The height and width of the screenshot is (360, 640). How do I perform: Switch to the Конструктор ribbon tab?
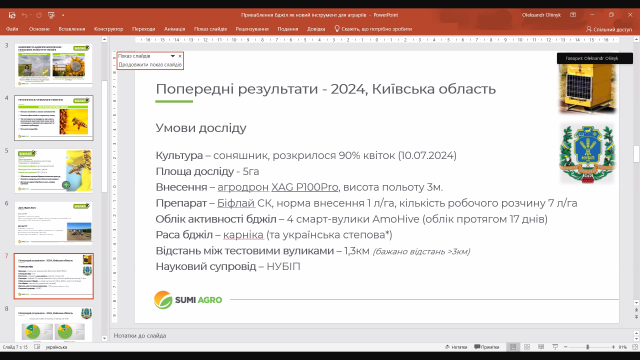pyautogui.click(x=108, y=29)
